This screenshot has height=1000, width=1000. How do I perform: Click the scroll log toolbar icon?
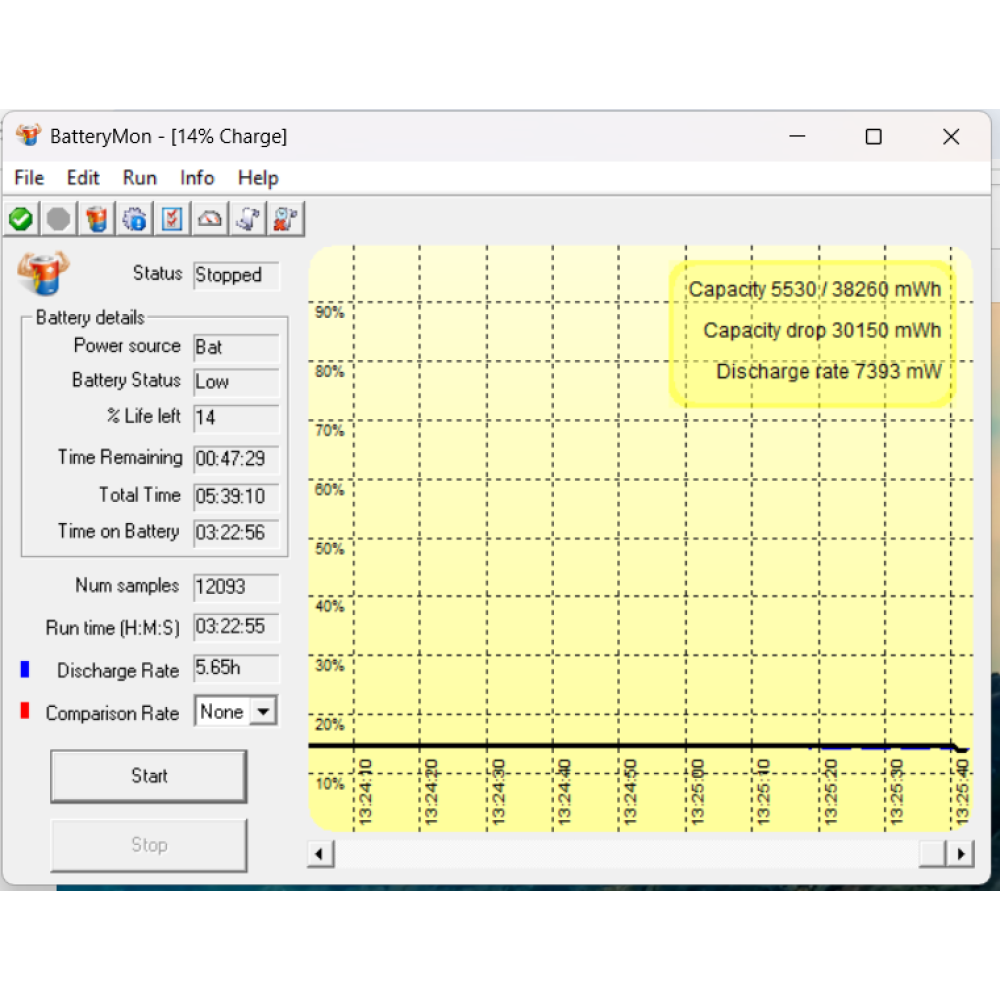[x=248, y=219]
